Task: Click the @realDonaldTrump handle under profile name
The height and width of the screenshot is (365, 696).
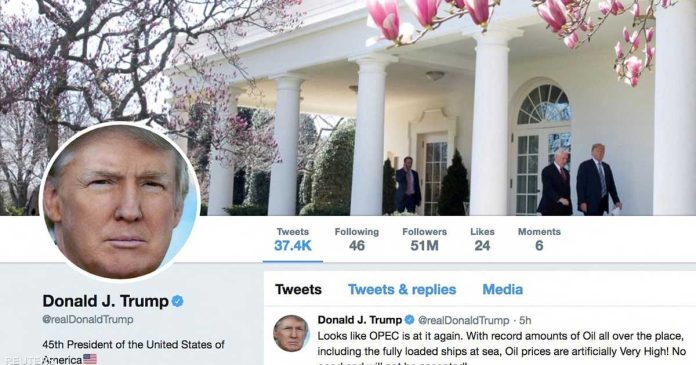Action: (x=87, y=319)
